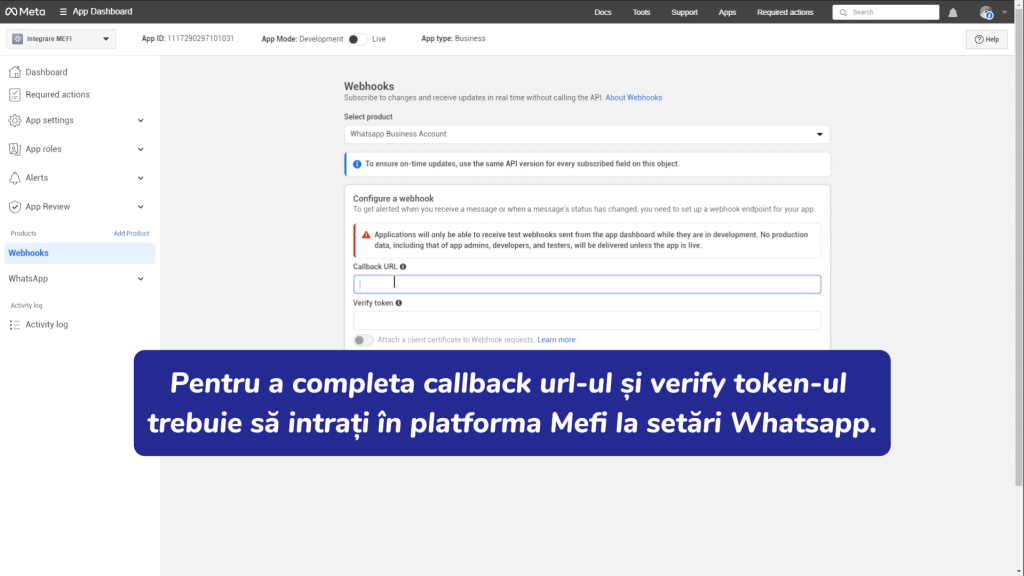Open Select product dropdown Whatsapp Business Account
This screenshot has height=576, width=1024.
point(586,134)
